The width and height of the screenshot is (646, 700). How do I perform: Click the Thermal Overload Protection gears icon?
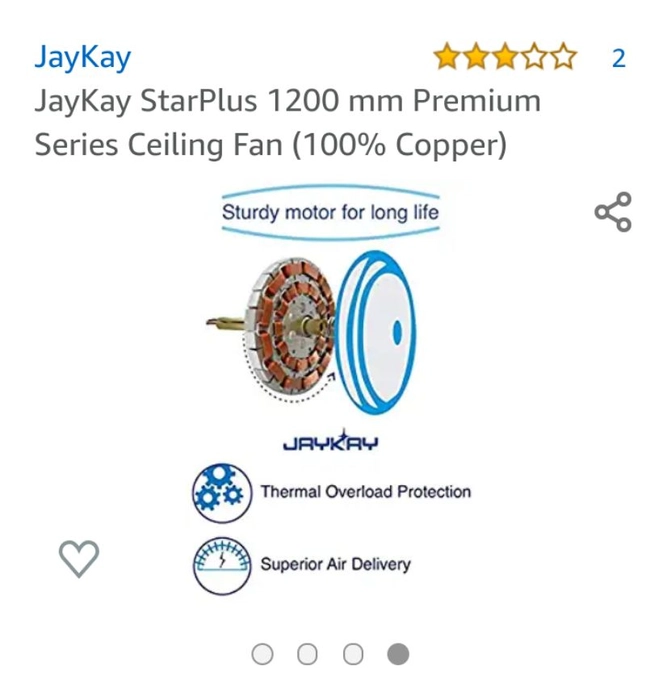[222, 493]
